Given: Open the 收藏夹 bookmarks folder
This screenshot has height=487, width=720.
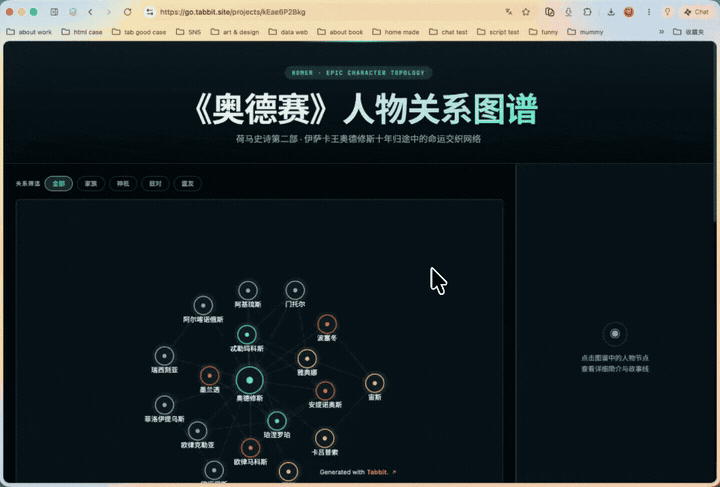Looking at the screenshot, I should 688,32.
